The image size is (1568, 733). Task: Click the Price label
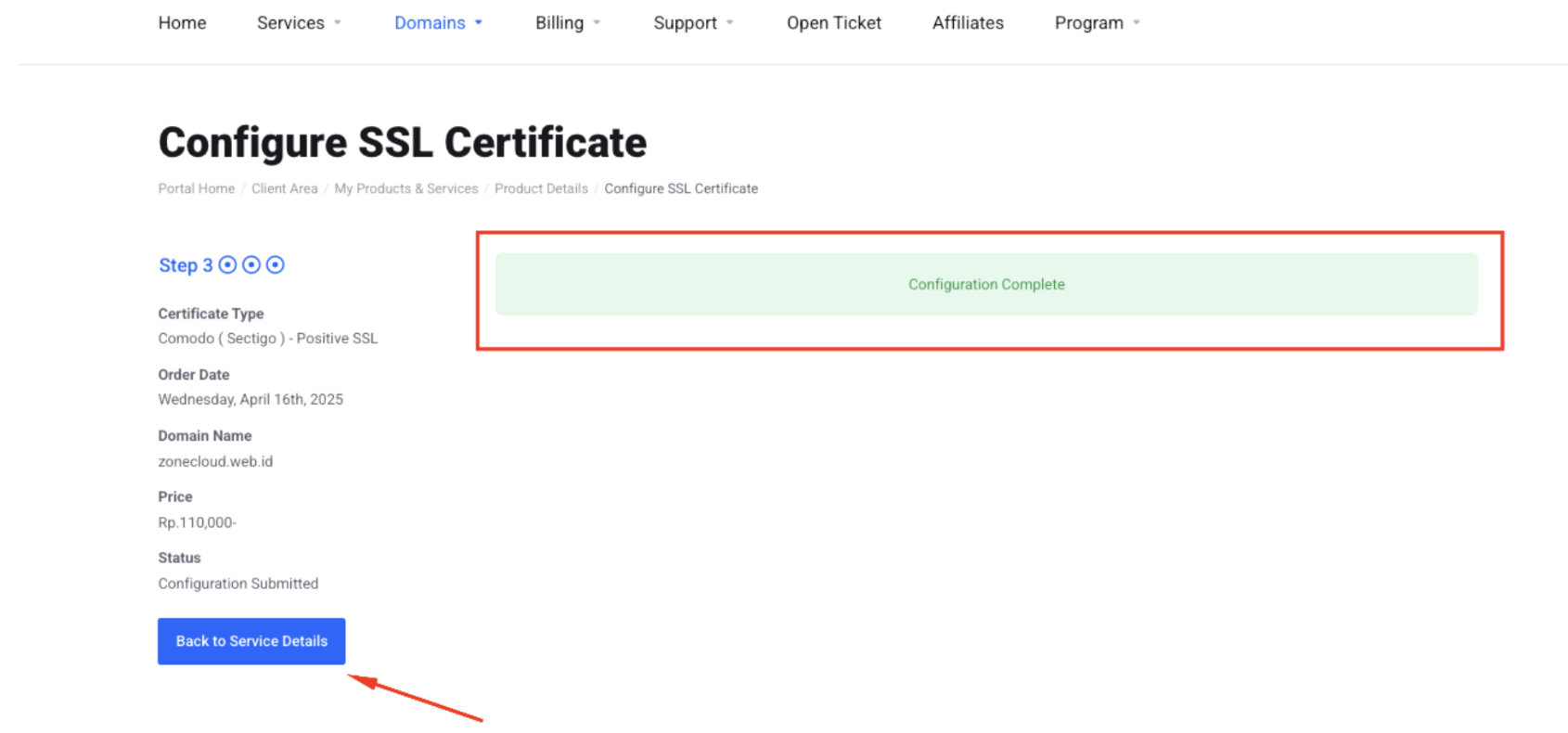[x=175, y=497]
